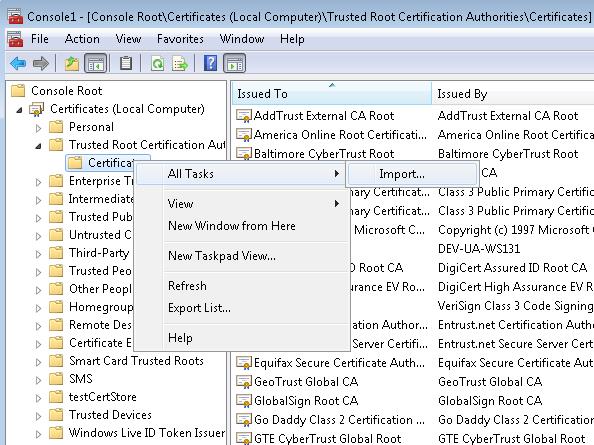The width and height of the screenshot is (594, 445).
Task: Select All Tasks in the context menu
Action: pos(242,174)
